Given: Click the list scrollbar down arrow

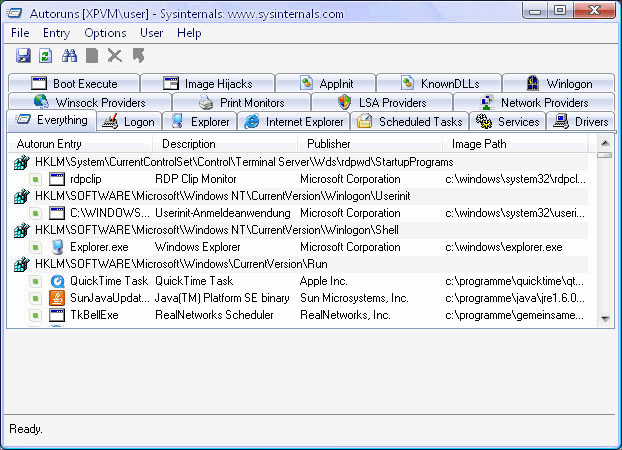Looking at the screenshot, I should point(605,318).
